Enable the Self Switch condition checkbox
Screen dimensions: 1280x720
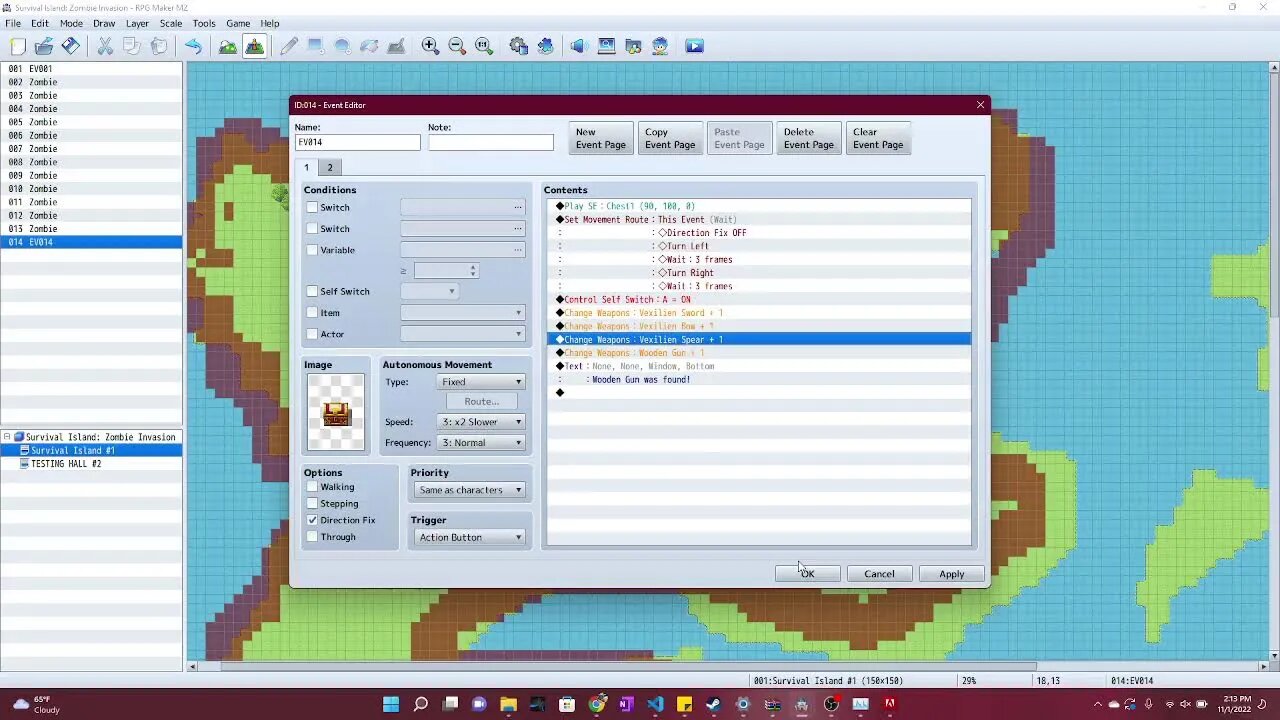(312, 291)
